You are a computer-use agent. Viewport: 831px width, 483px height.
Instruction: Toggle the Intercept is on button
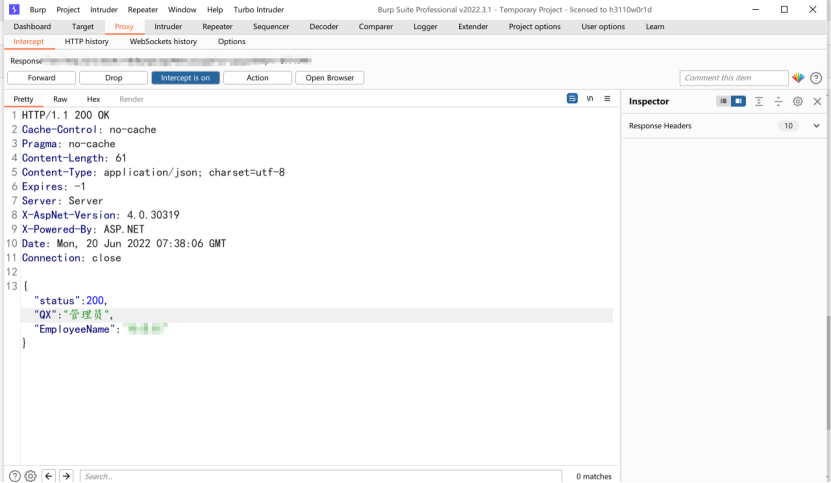(185, 78)
